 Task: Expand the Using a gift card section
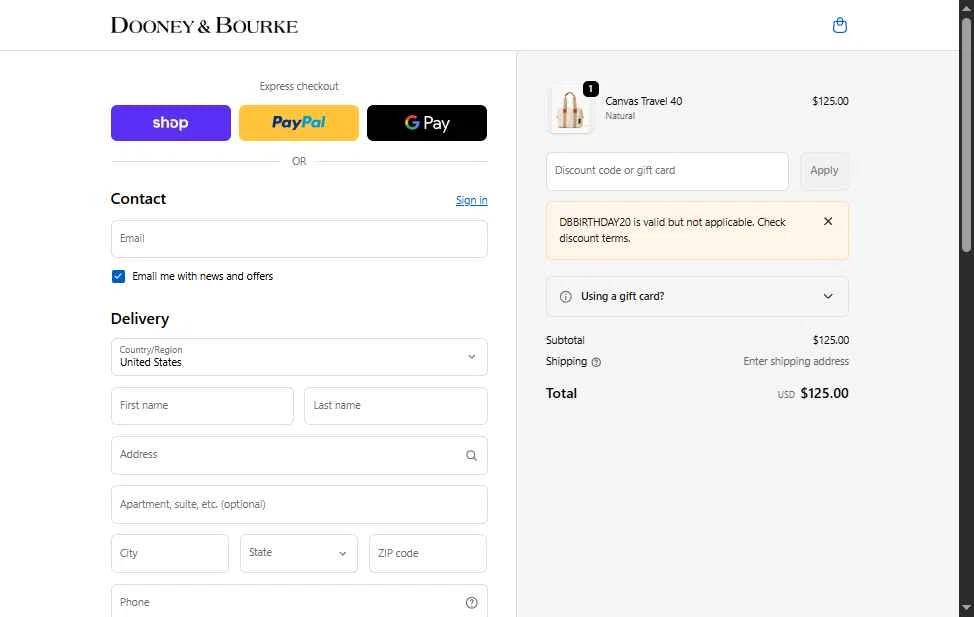[x=697, y=296]
